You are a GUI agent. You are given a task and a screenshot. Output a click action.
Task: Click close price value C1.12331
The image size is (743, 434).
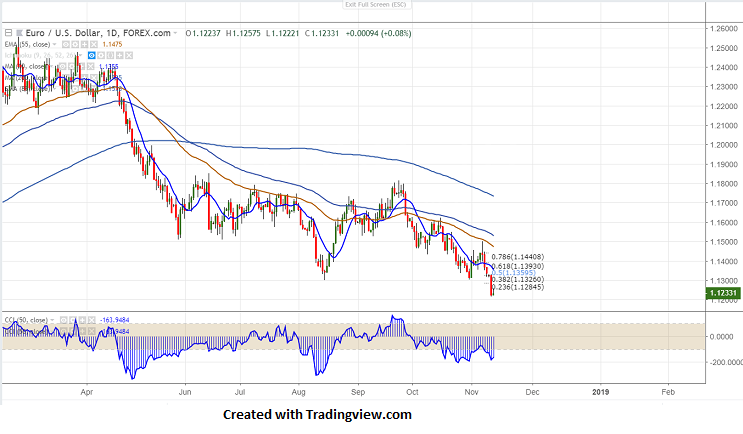coord(322,33)
